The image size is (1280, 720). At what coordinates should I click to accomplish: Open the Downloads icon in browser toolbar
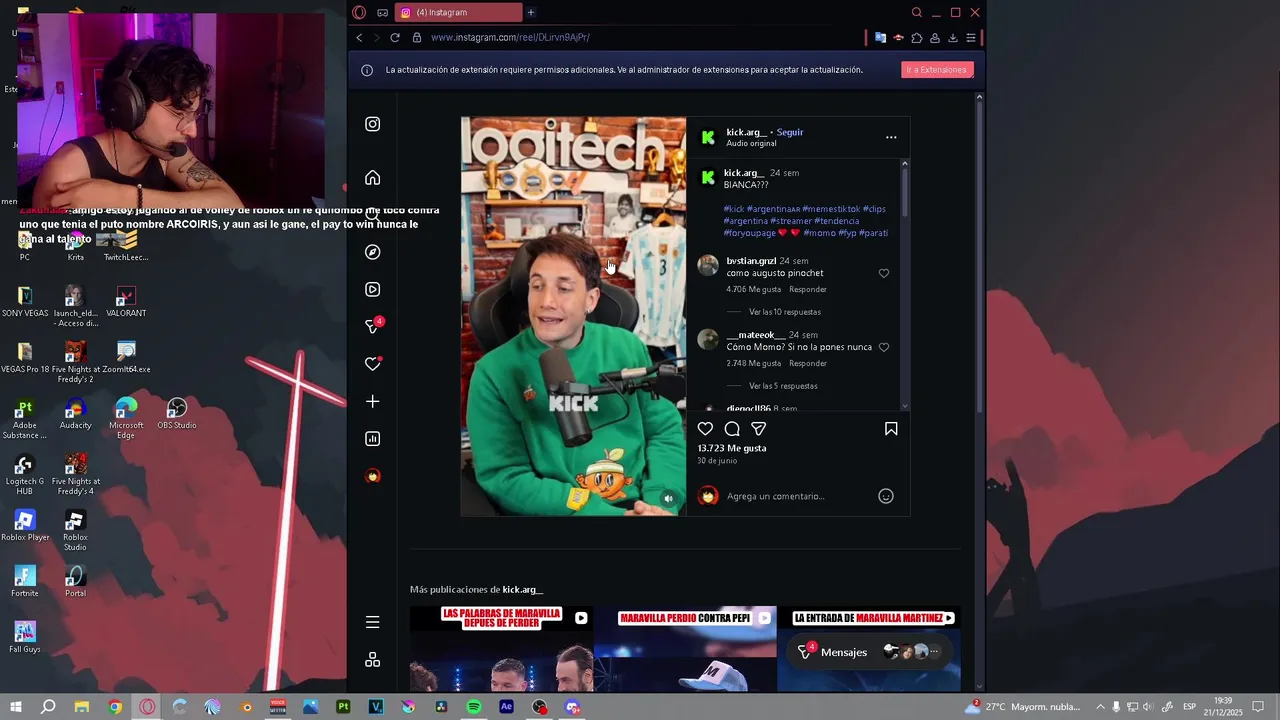952,38
